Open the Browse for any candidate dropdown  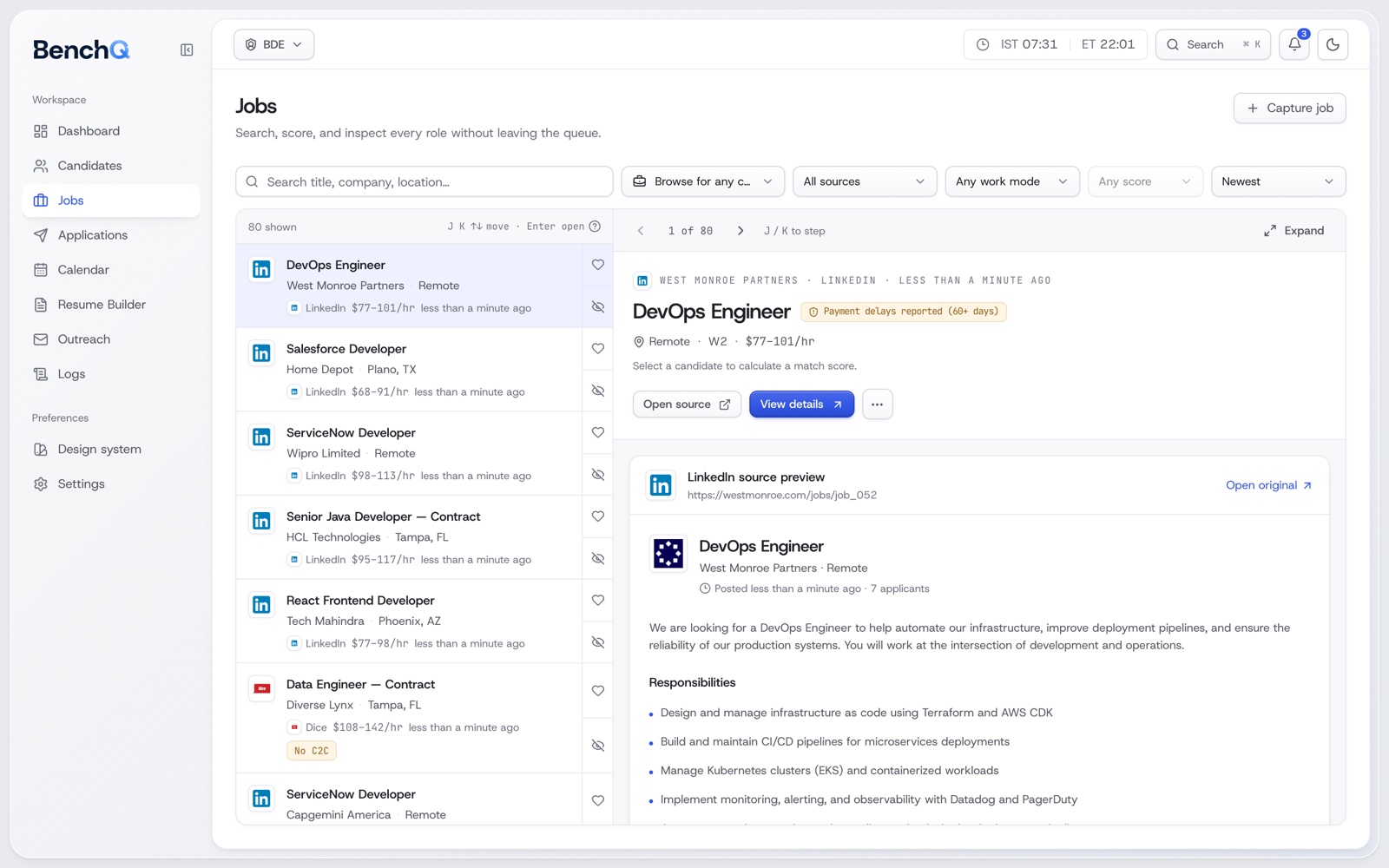point(703,181)
